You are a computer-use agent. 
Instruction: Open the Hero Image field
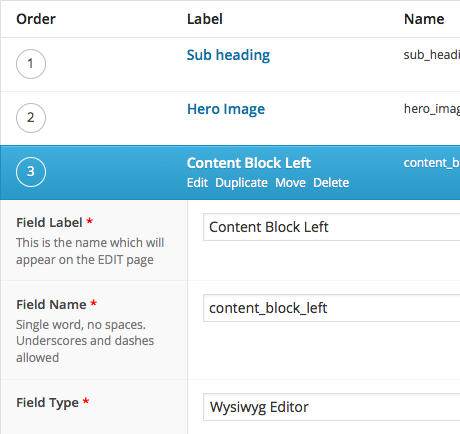click(x=226, y=109)
